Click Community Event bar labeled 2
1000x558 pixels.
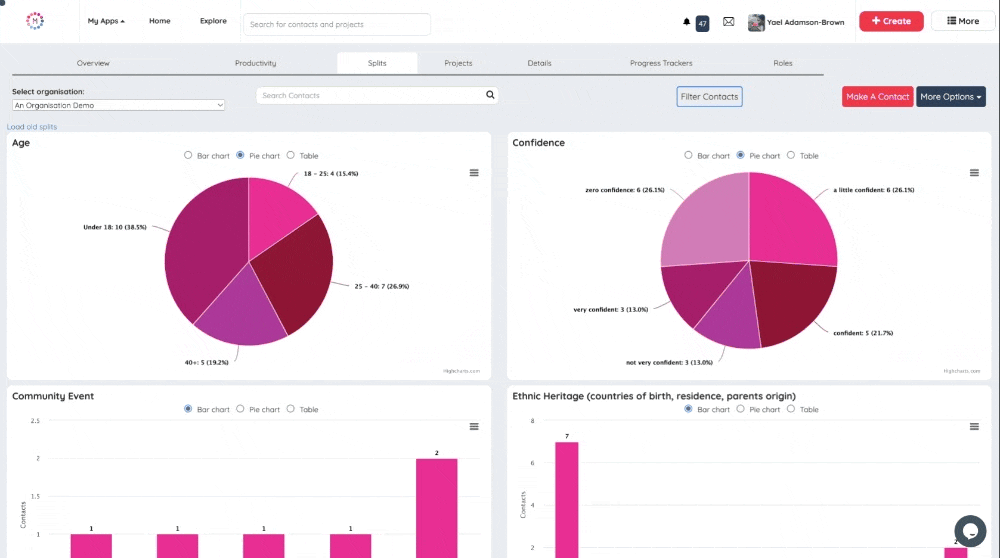click(437, 508)
